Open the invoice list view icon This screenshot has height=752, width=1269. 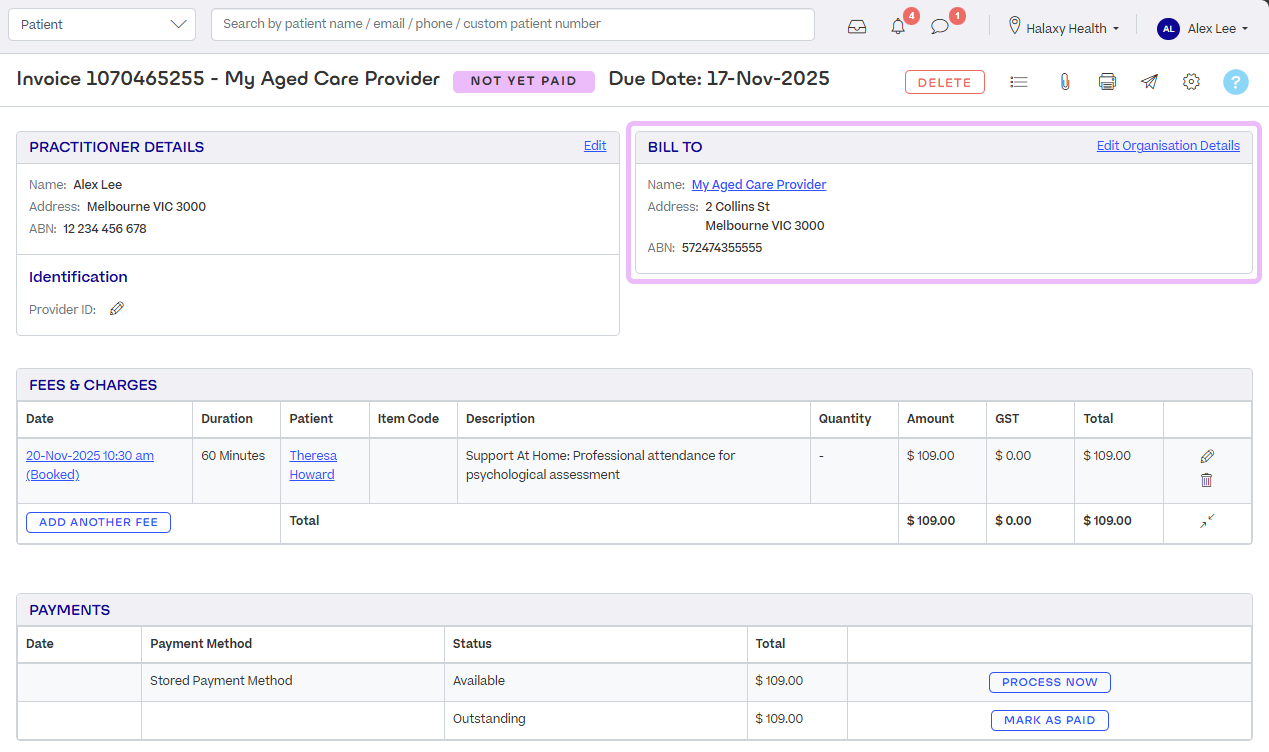[x=1019, y=82]
